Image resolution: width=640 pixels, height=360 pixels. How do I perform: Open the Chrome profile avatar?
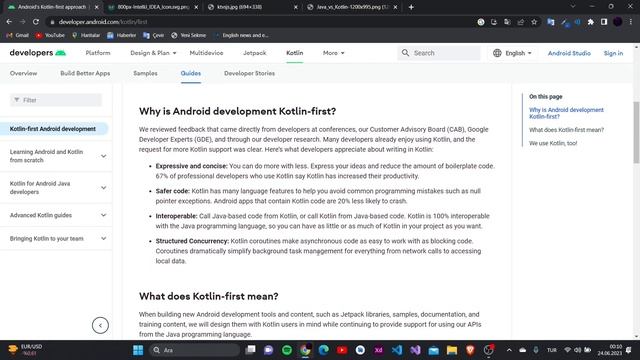[x=618, y=22]
